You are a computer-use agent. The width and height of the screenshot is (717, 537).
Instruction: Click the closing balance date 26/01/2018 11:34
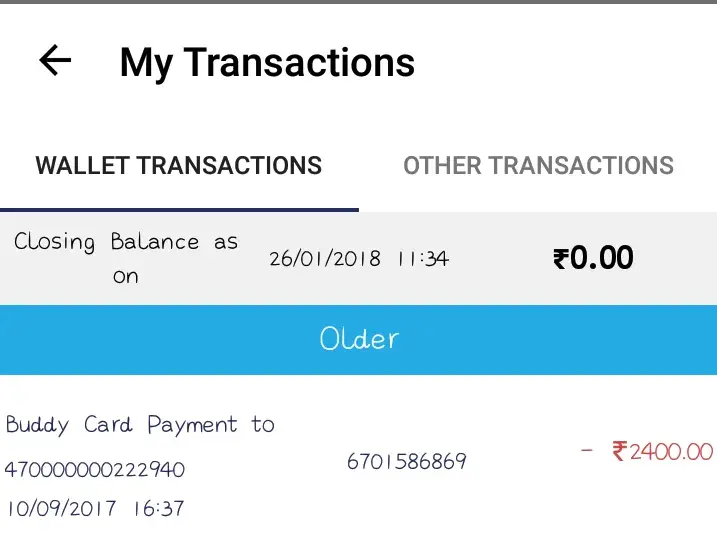click(359, 259)
